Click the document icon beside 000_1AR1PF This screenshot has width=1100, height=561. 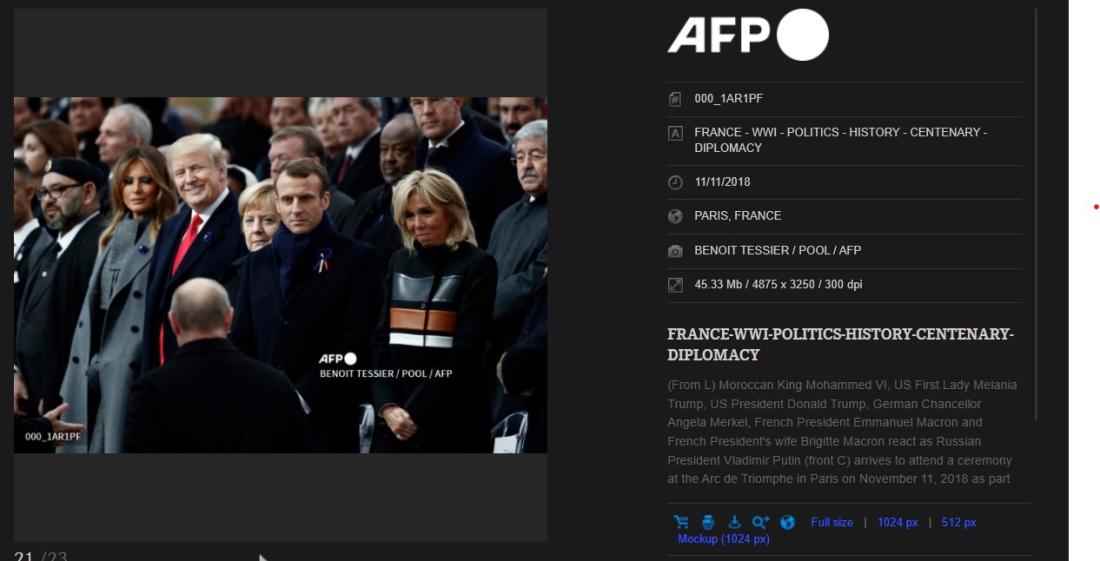[675, 99]
